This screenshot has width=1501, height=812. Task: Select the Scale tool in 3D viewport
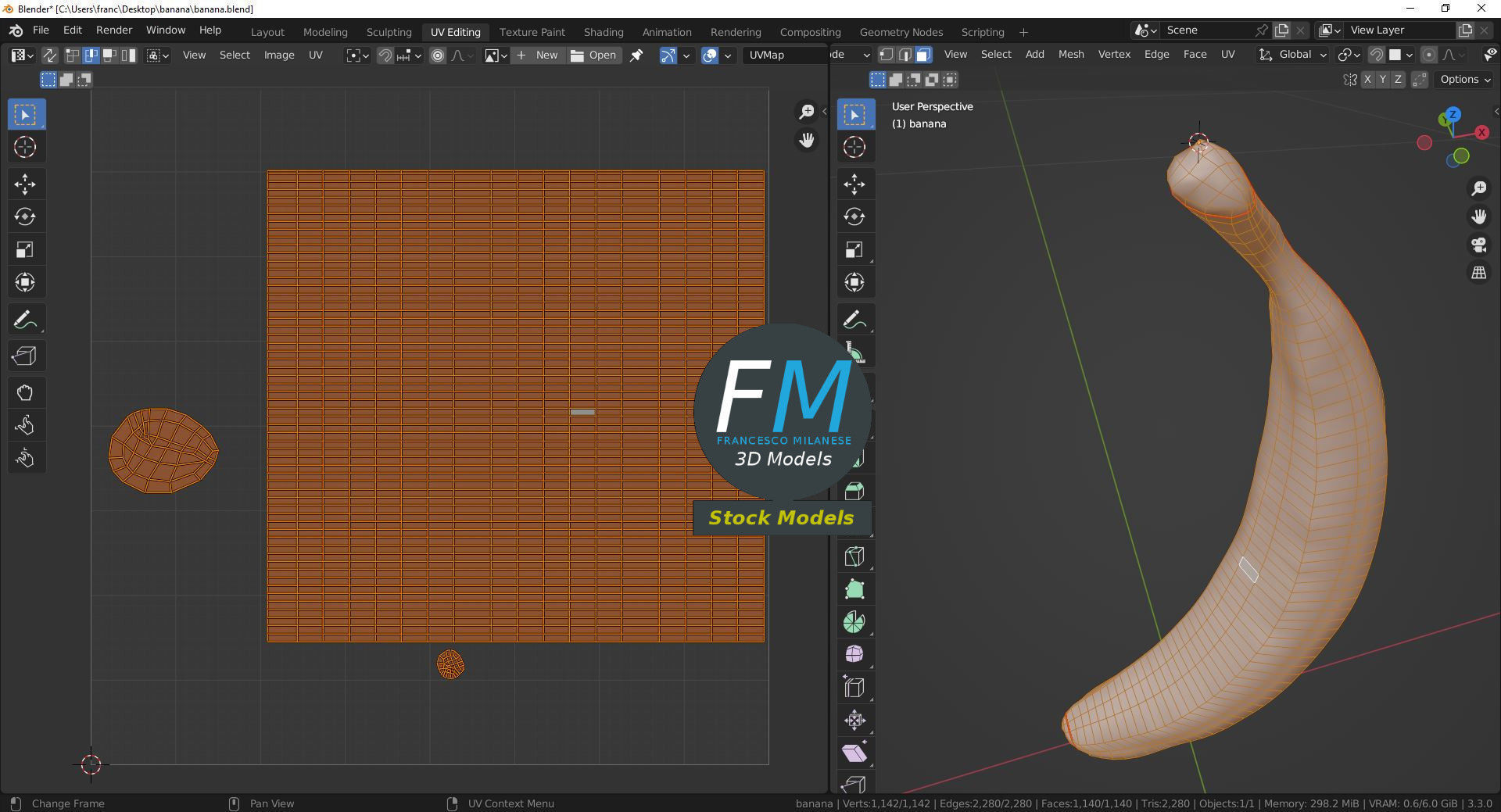click(x=854, y=250)
